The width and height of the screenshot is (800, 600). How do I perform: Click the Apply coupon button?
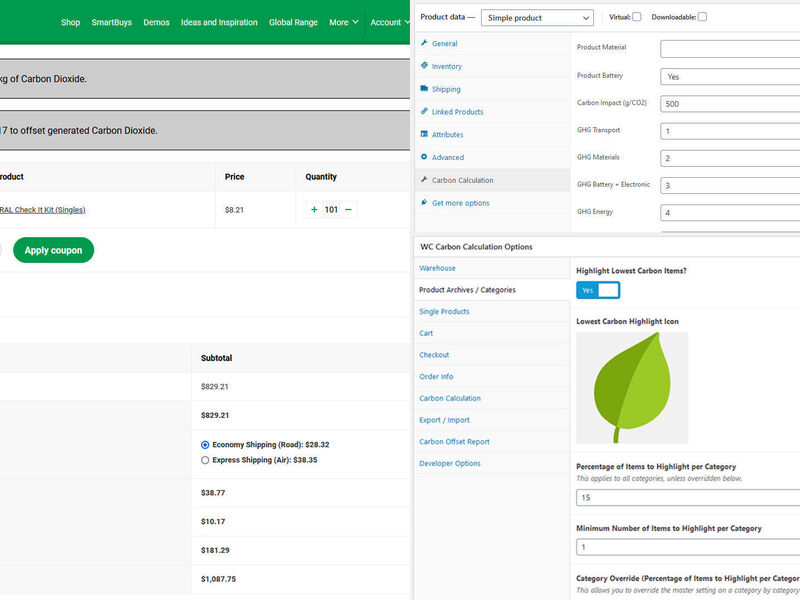[x=54, y=250]
